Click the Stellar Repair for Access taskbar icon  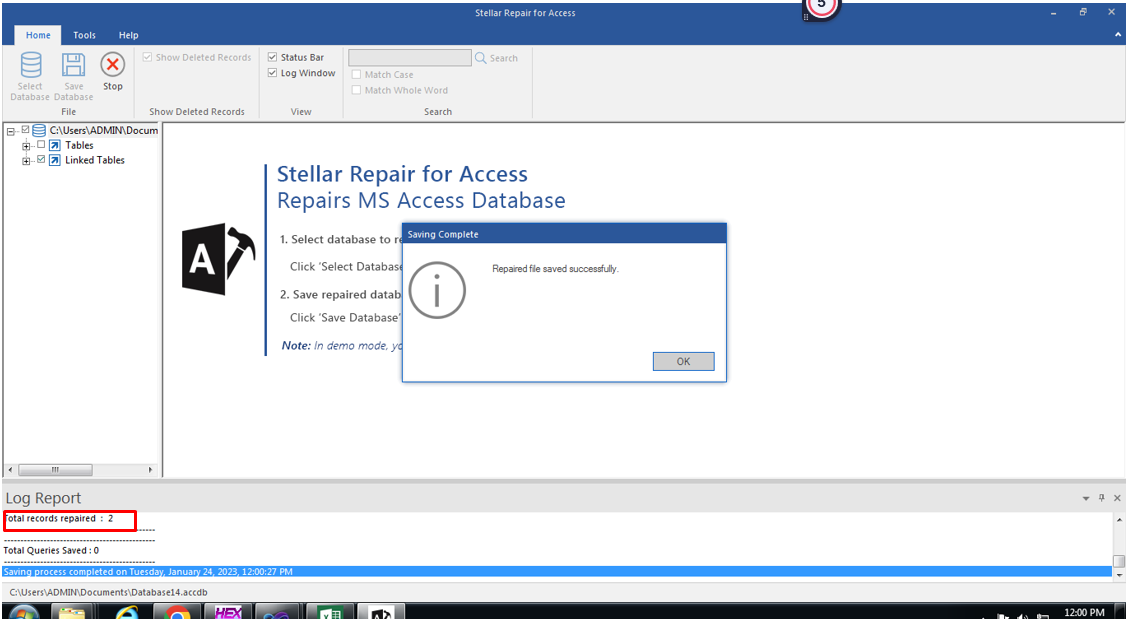[381, 612]
